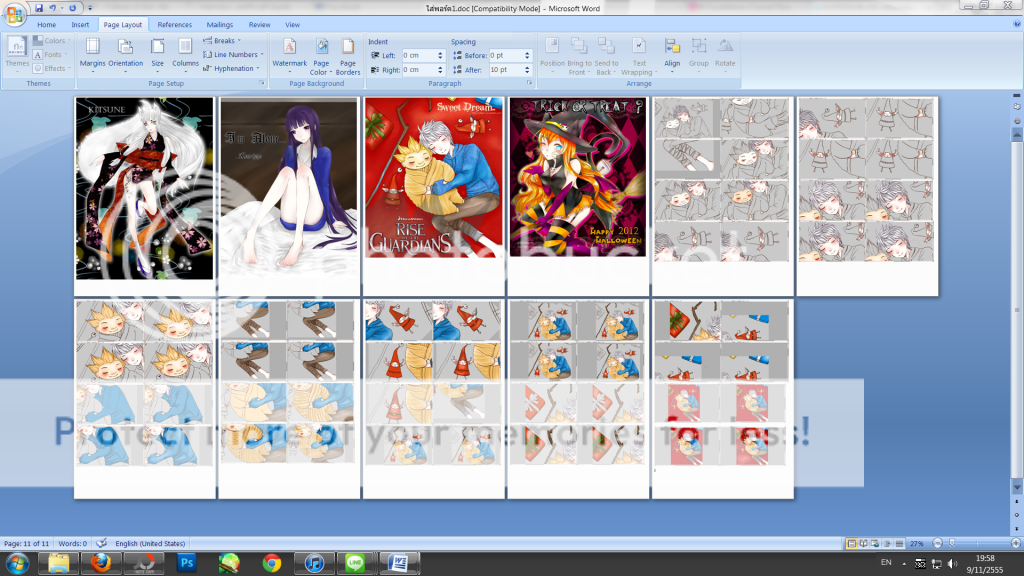Image resolution: width=1024 pixels, height=576 pixels.
Task: Open LINE app from taskbar
Action: [355, 563]
